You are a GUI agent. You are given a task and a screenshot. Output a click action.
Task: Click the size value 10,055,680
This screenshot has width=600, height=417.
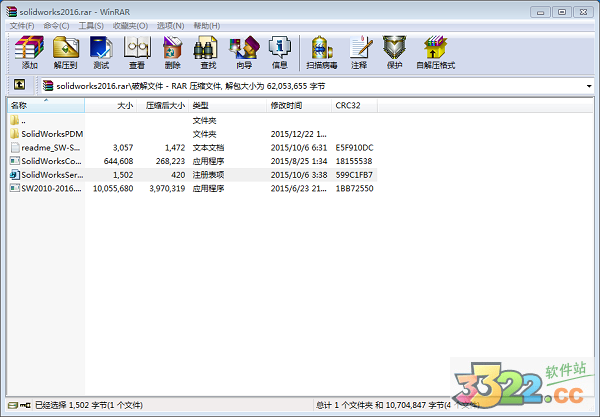[x=113, y=188]
